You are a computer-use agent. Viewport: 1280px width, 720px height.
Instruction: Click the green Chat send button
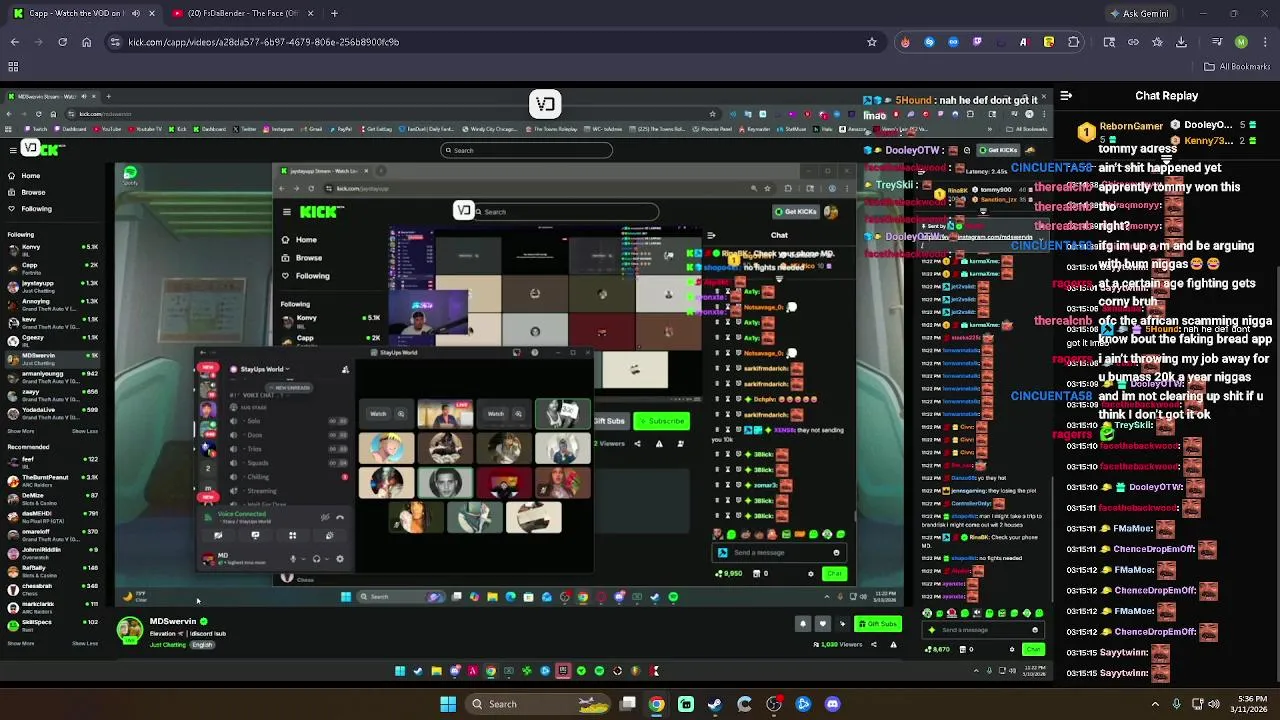(x=1032, y=650)
